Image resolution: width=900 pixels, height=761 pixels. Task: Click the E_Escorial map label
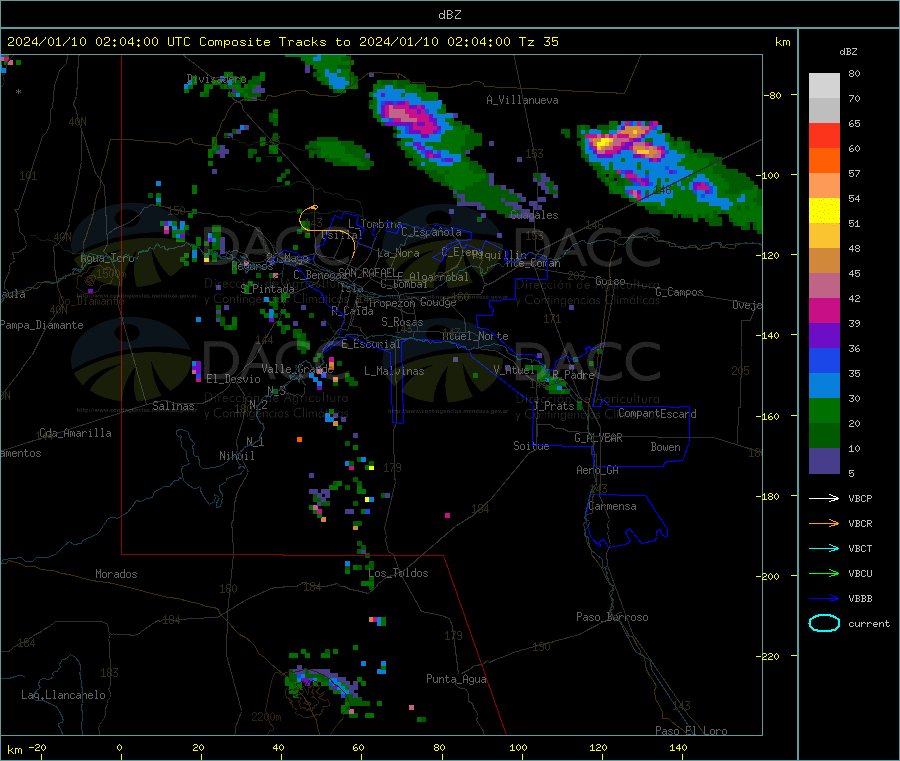(x=371, y=344)
